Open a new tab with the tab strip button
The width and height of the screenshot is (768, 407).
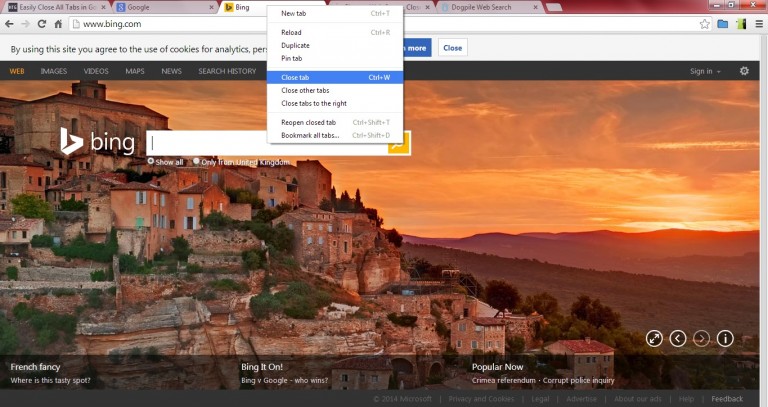click(553, 7)
